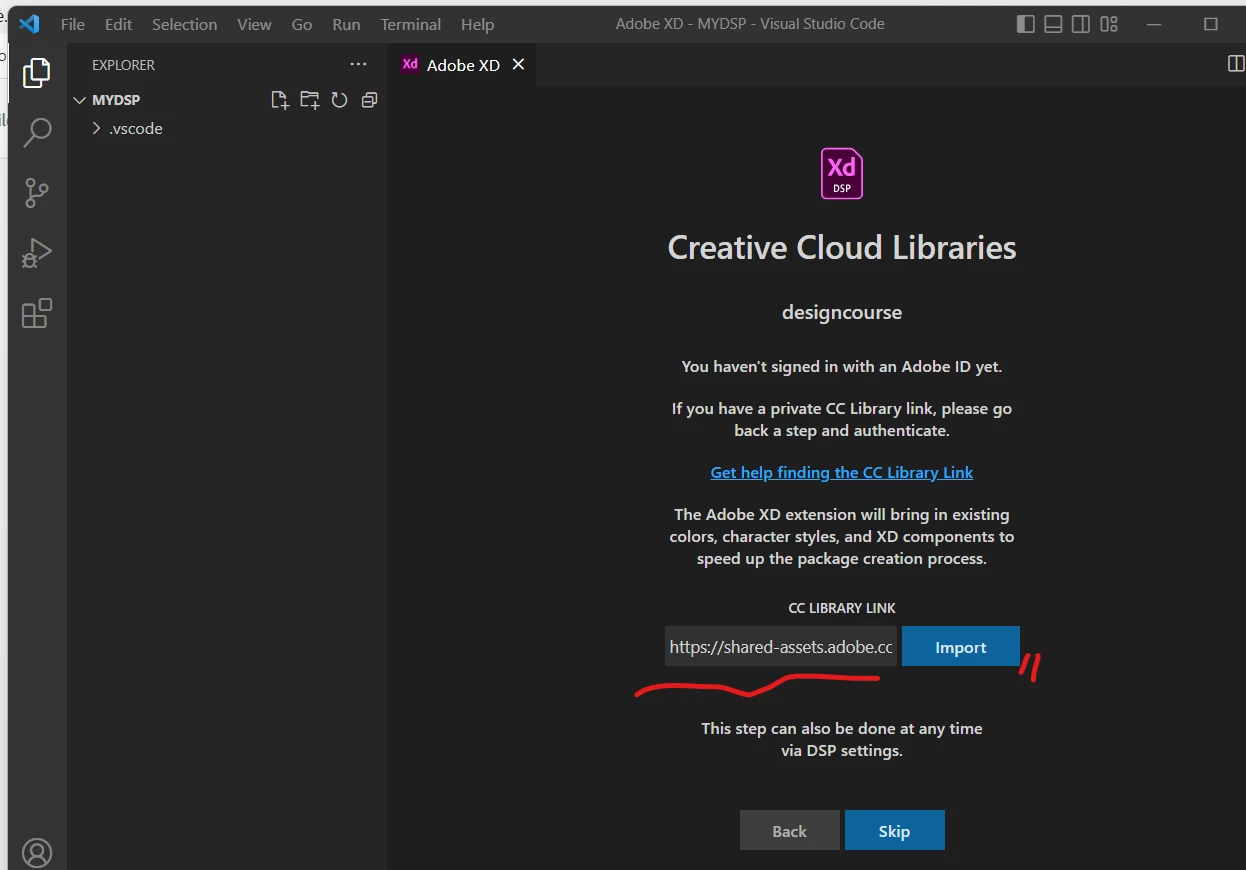
Task: Open the Source Control view
Action: (37, 193)
